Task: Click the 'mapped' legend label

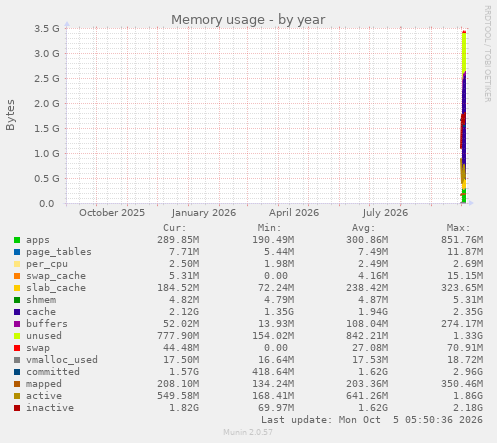Action: [44, 384]
